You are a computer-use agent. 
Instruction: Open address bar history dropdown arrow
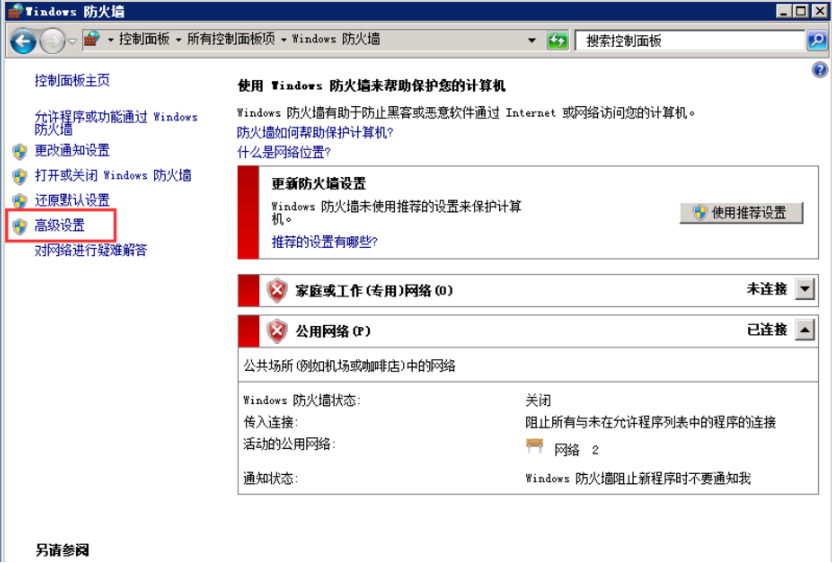coord(531,40)
